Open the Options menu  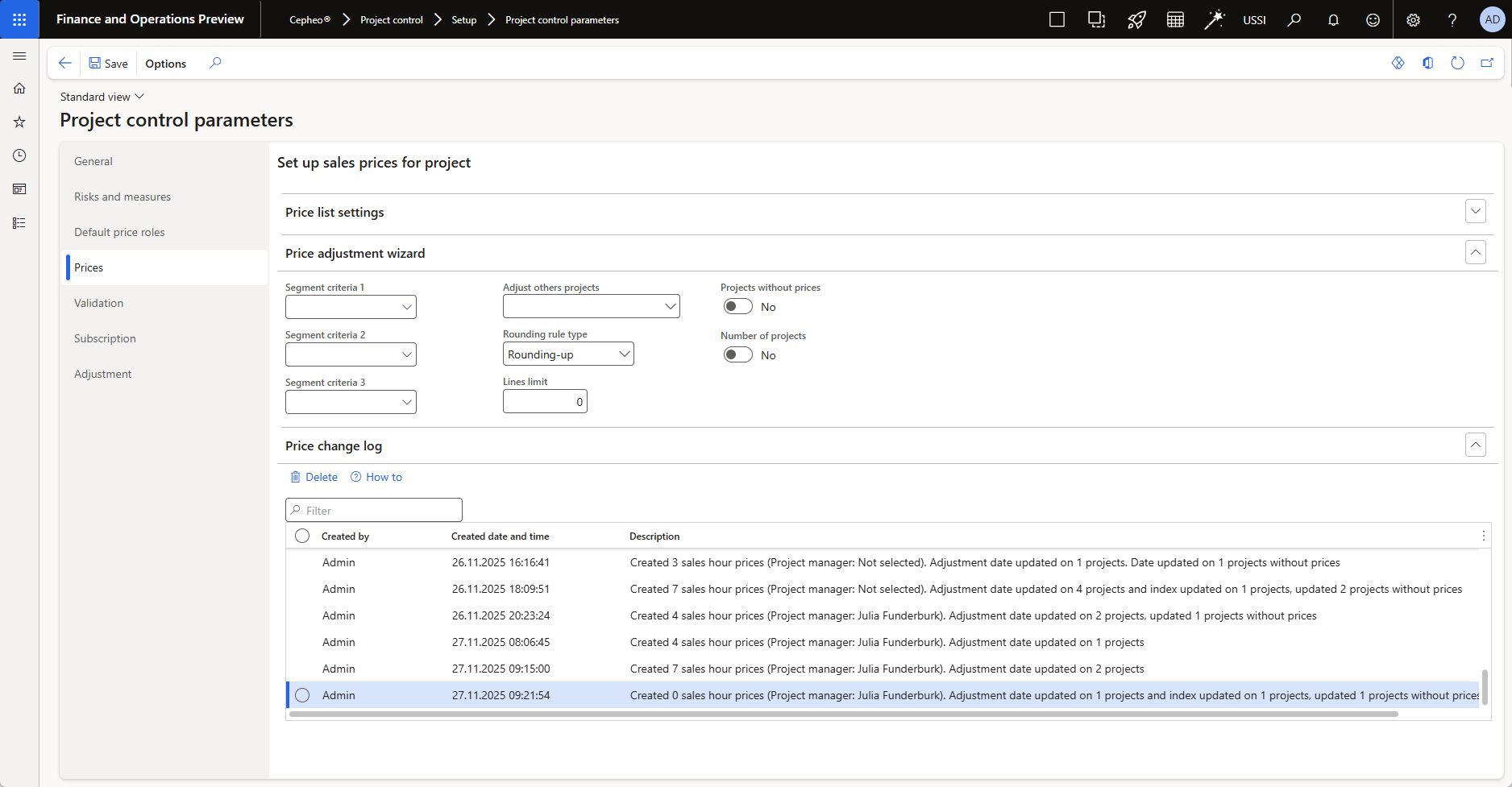[x=165, y=64]
